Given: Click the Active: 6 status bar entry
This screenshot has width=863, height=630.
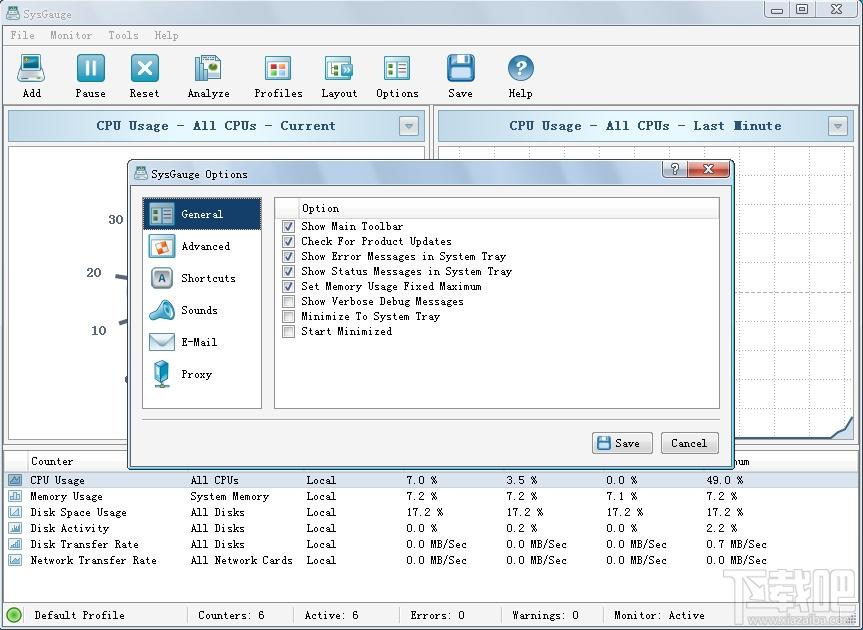Looking at the screenshot, I should click(331, 615).
